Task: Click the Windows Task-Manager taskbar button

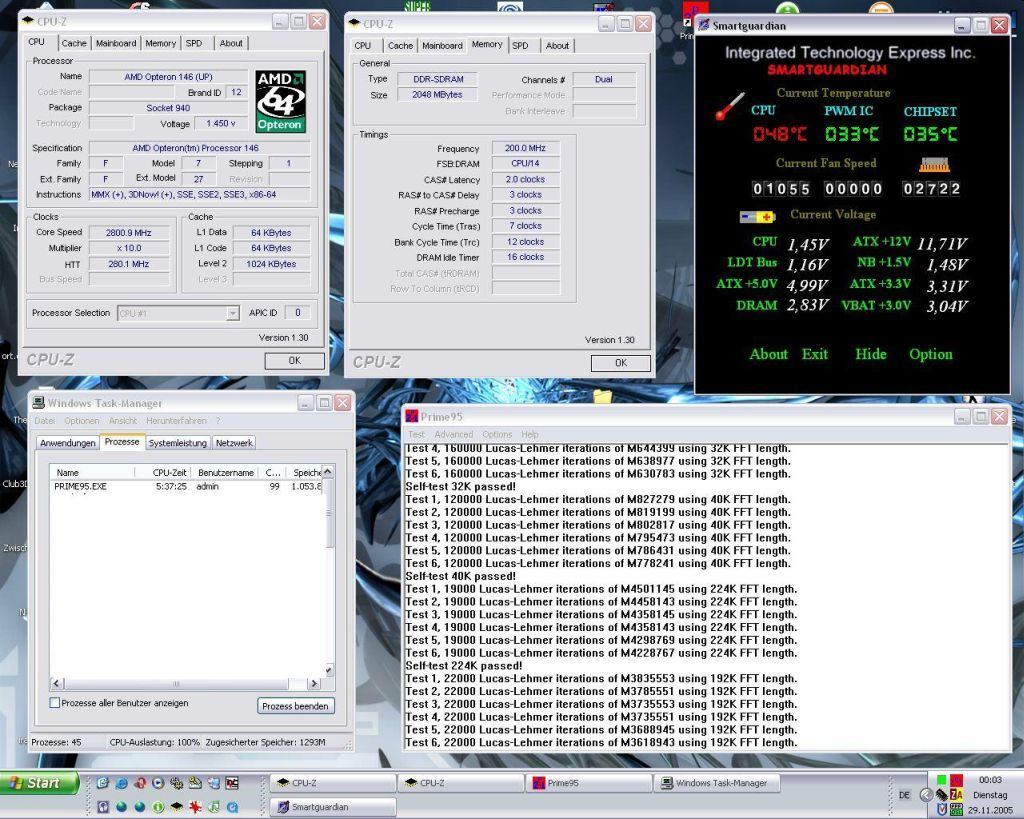Action: click(x=718, y=782)
